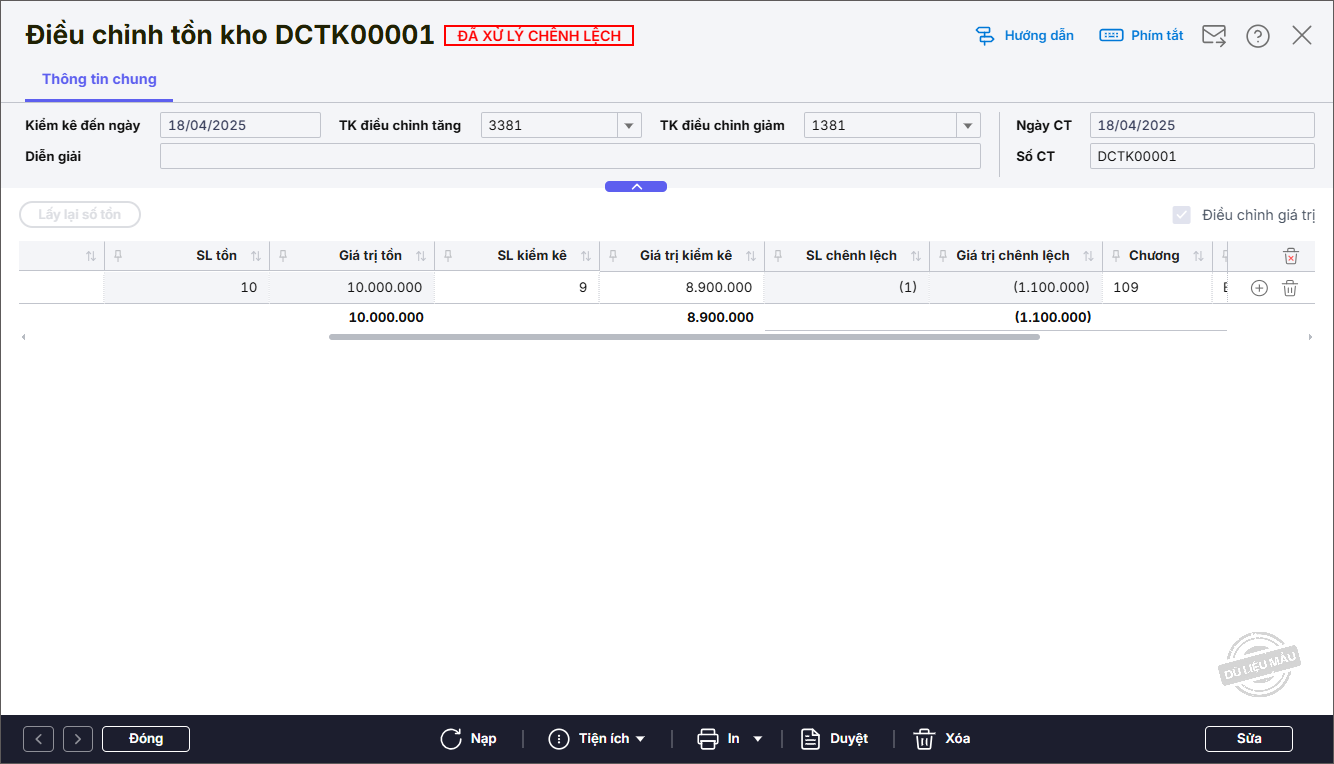Expand the In print options arrow

758,739
